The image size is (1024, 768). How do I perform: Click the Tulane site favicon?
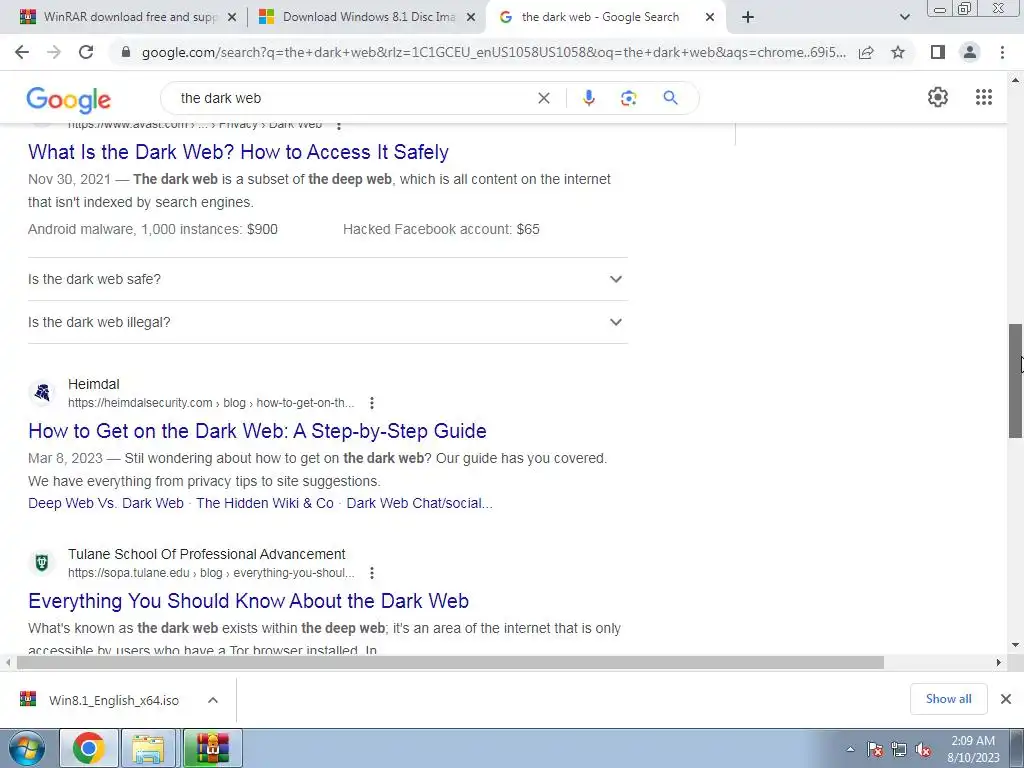pos(42,562)
